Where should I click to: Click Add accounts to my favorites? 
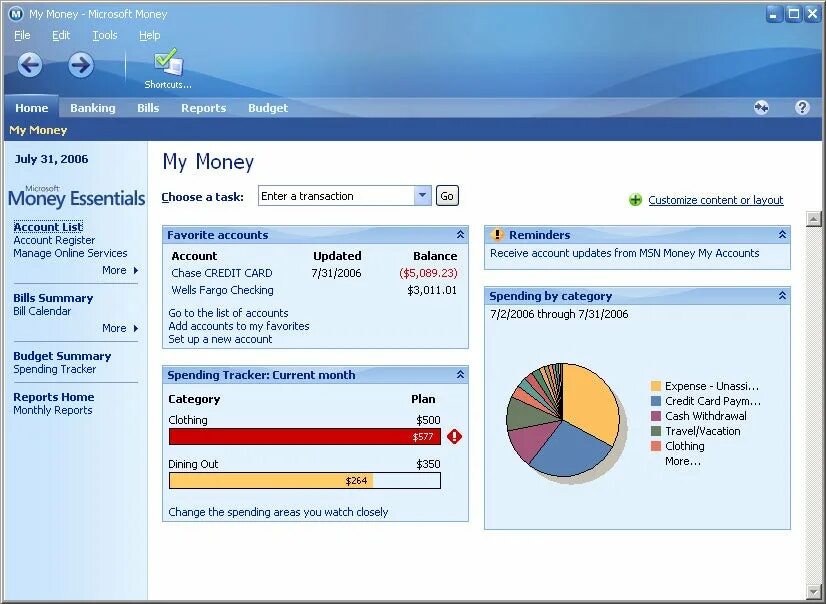tap(239, 326)
